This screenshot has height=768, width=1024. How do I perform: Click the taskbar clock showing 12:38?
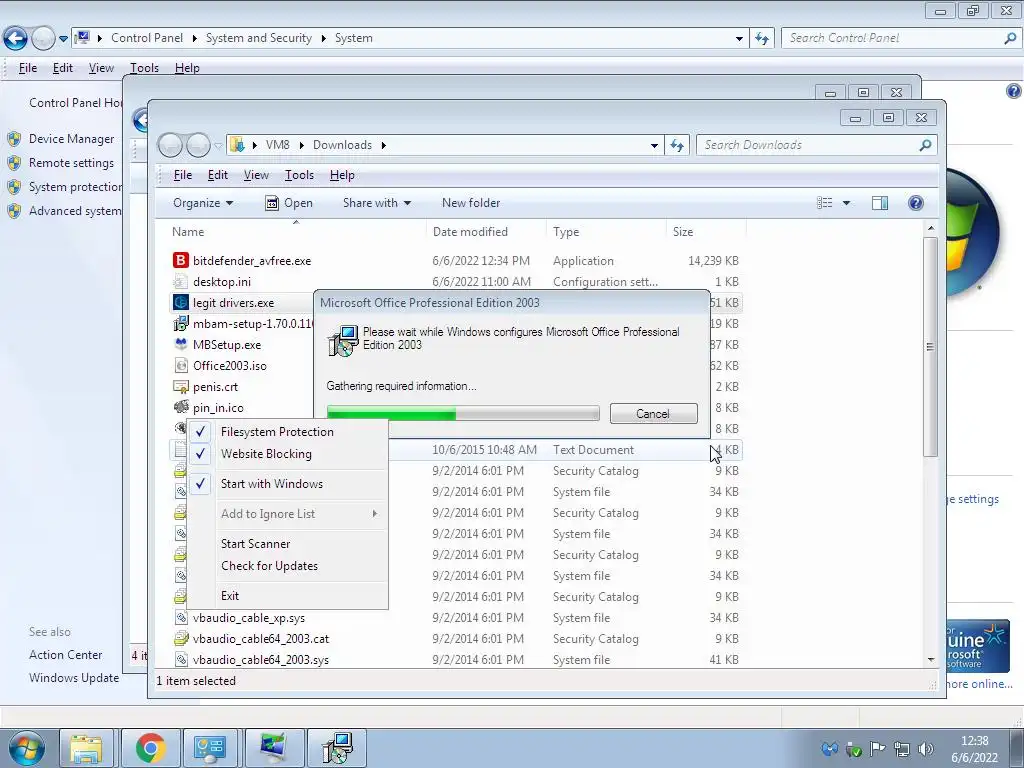[974, 749]
